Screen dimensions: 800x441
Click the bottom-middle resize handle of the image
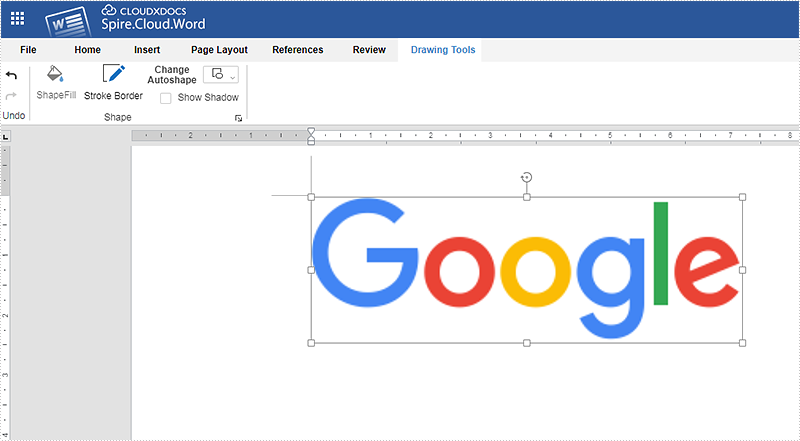(527, 343)
